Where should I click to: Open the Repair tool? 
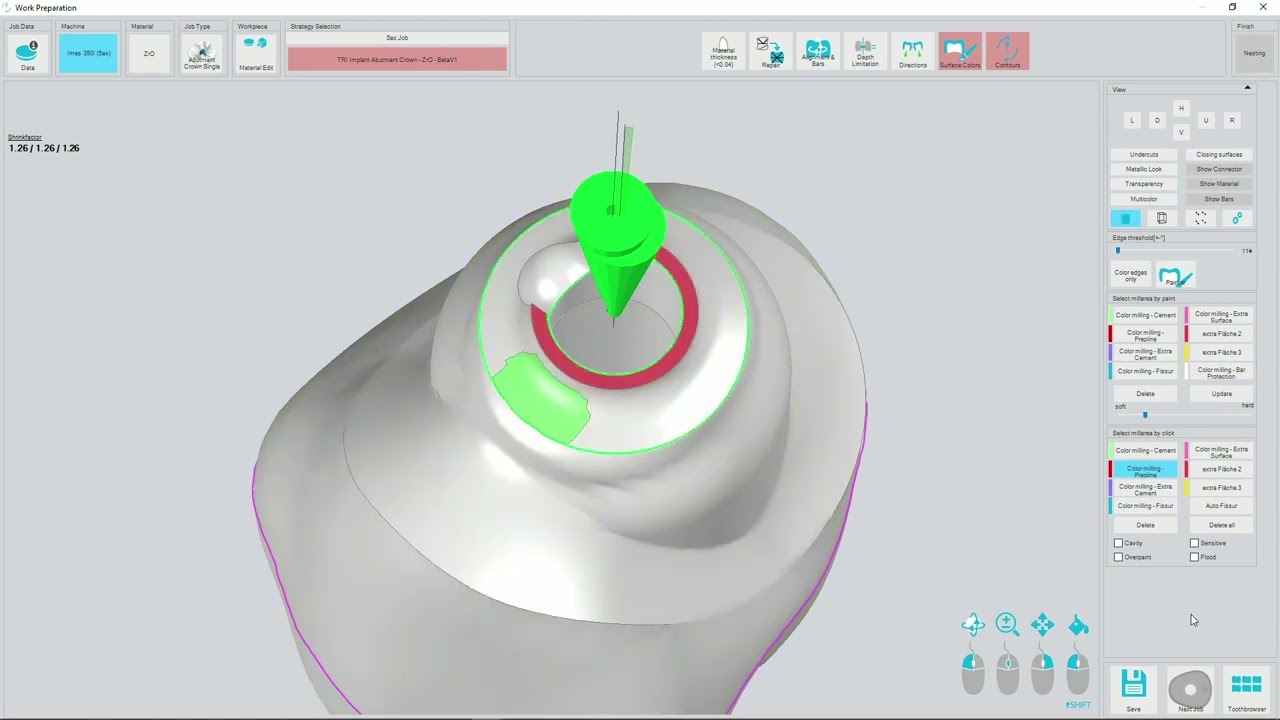click(770, 52)
